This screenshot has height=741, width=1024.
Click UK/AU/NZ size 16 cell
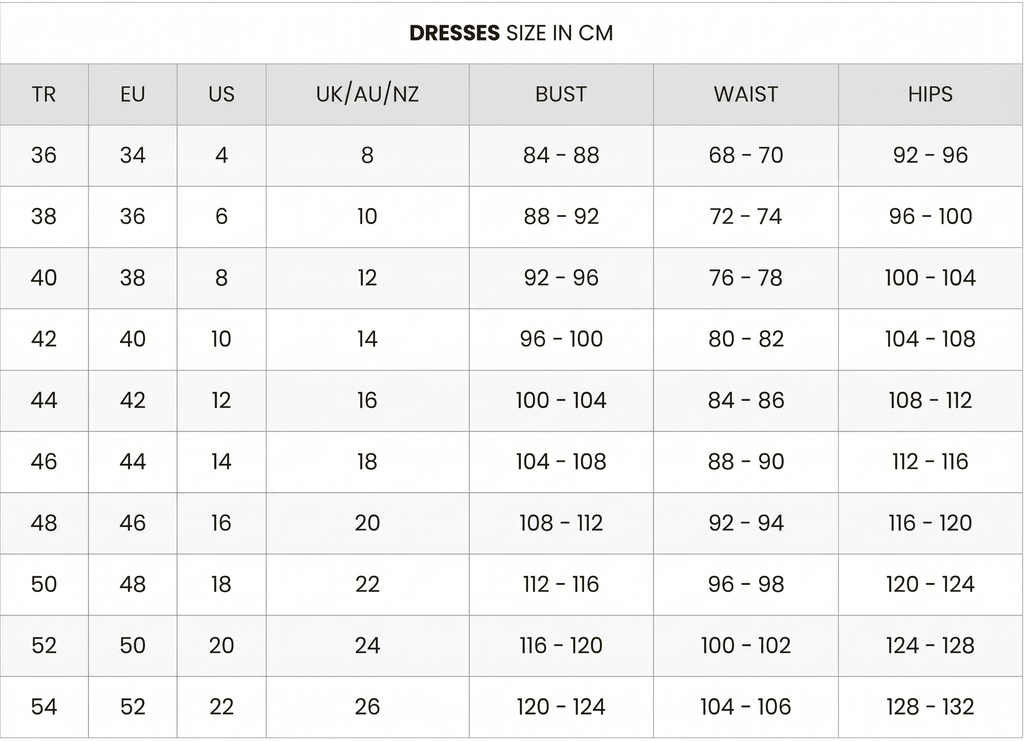(367, 401)
